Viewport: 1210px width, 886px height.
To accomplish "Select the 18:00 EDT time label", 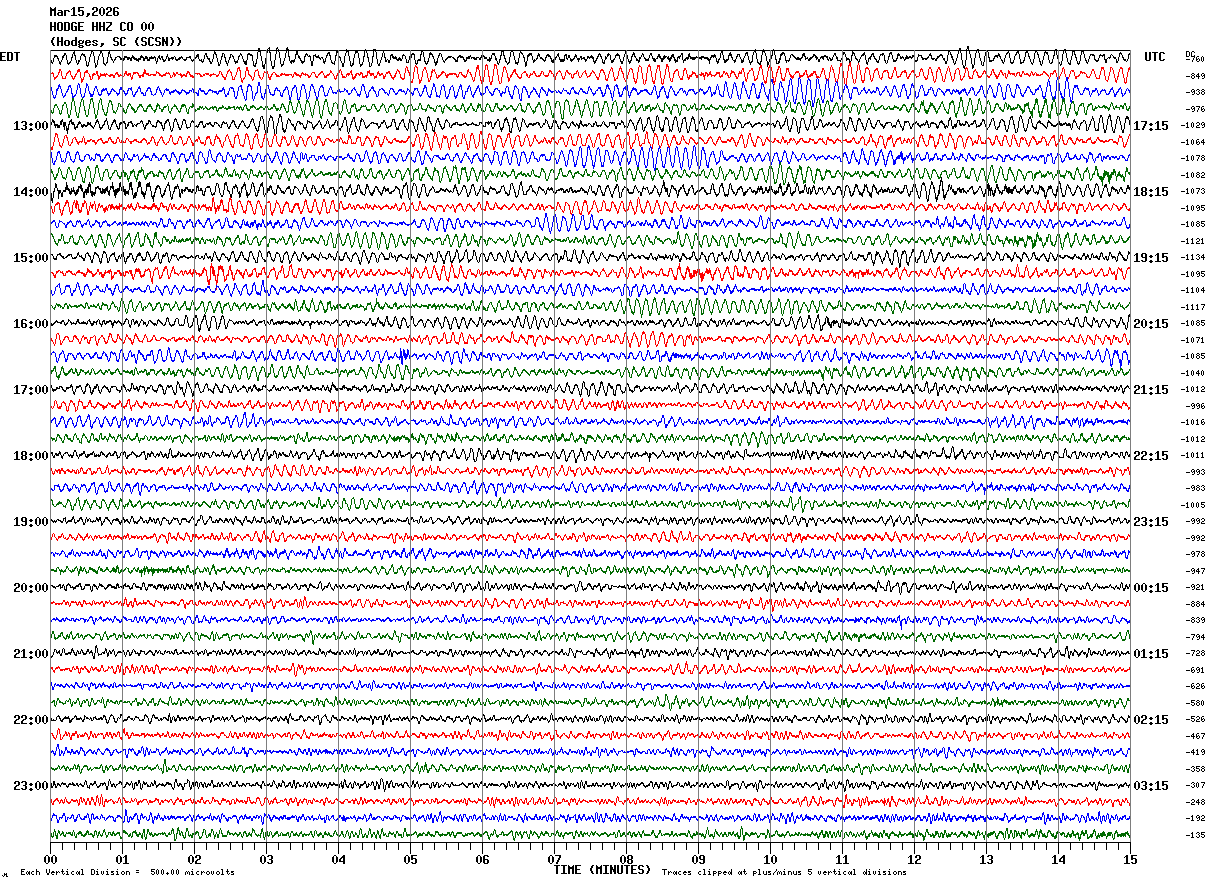I will 30,456.
